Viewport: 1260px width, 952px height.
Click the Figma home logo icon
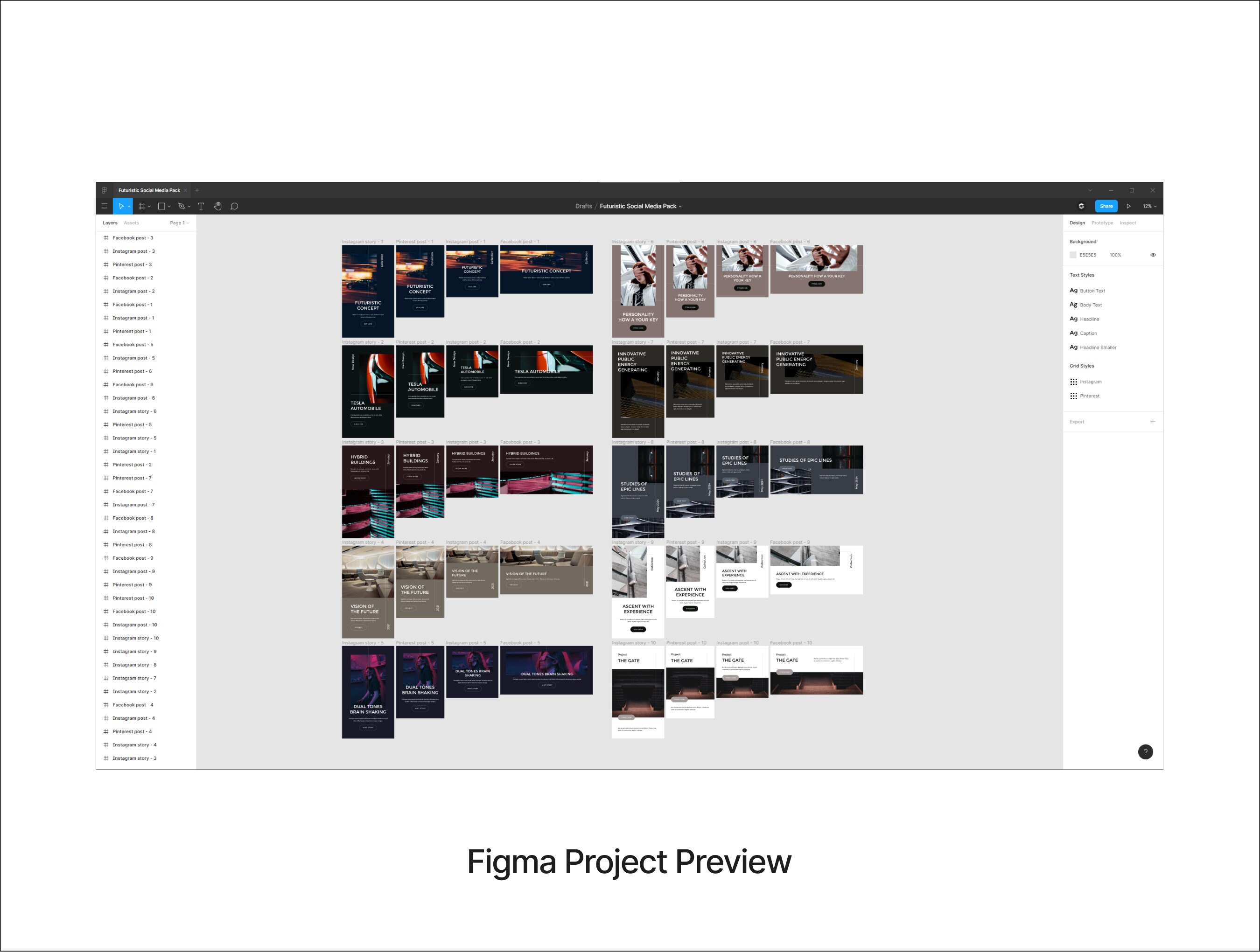coord(104,190)
